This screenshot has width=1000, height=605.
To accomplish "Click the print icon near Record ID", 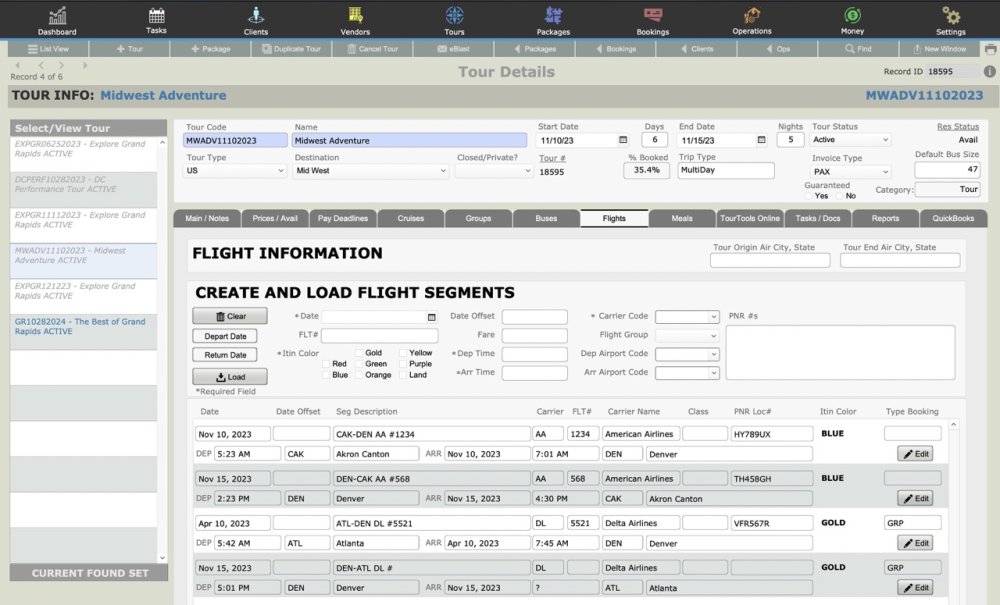I will pos(990,49).
